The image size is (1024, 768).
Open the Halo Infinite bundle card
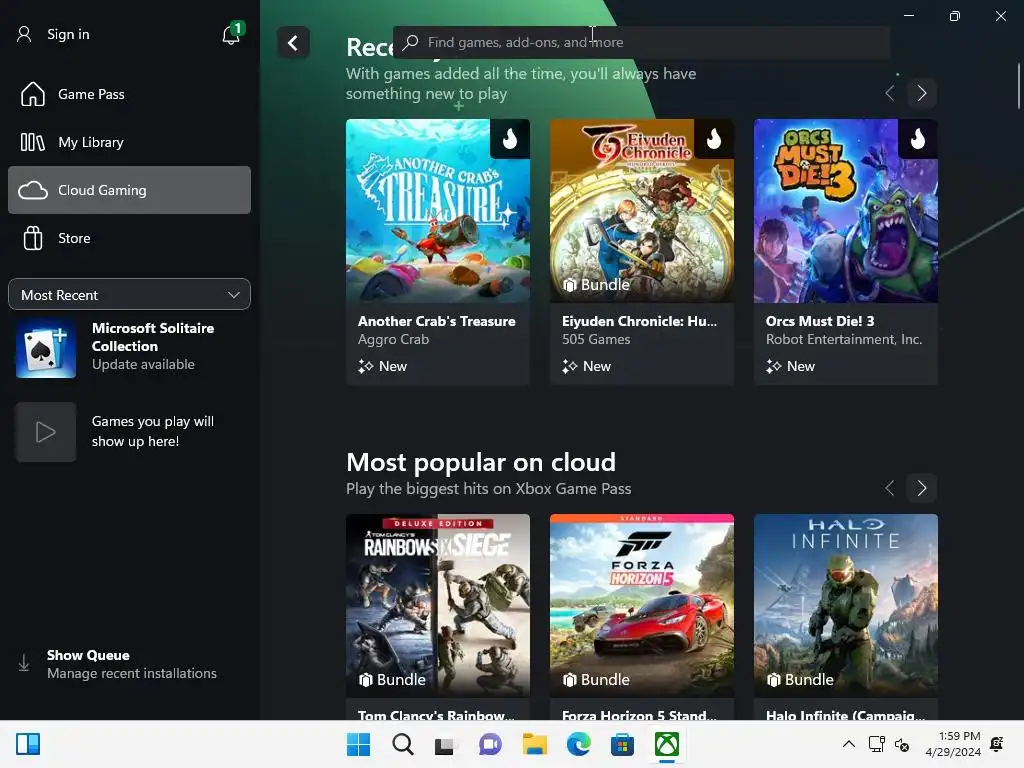click(x=846, y=617)
